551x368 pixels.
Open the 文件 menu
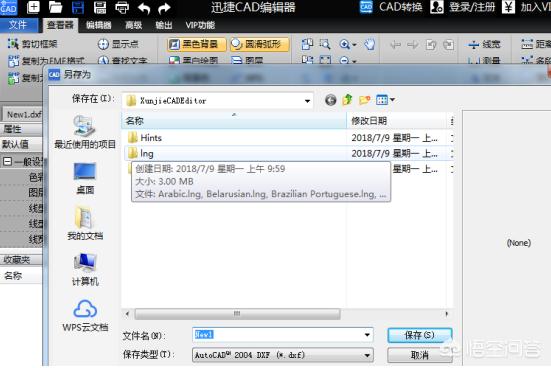(x=18, y=25)
